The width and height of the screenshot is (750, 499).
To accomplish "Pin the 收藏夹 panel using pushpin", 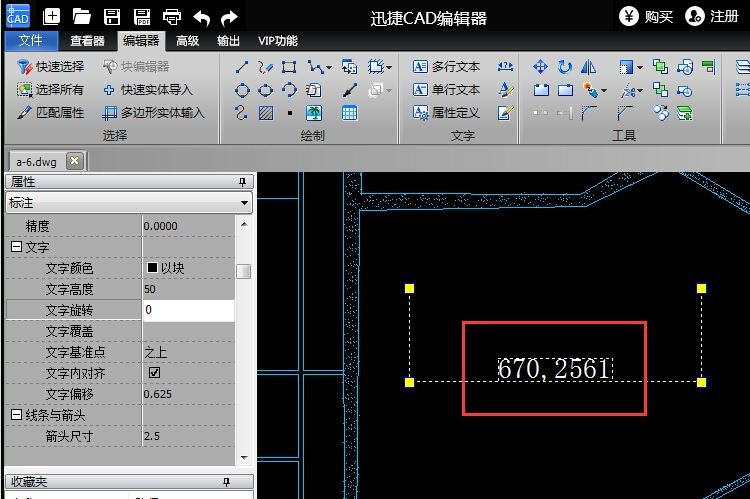I will (x=241, y=482).
